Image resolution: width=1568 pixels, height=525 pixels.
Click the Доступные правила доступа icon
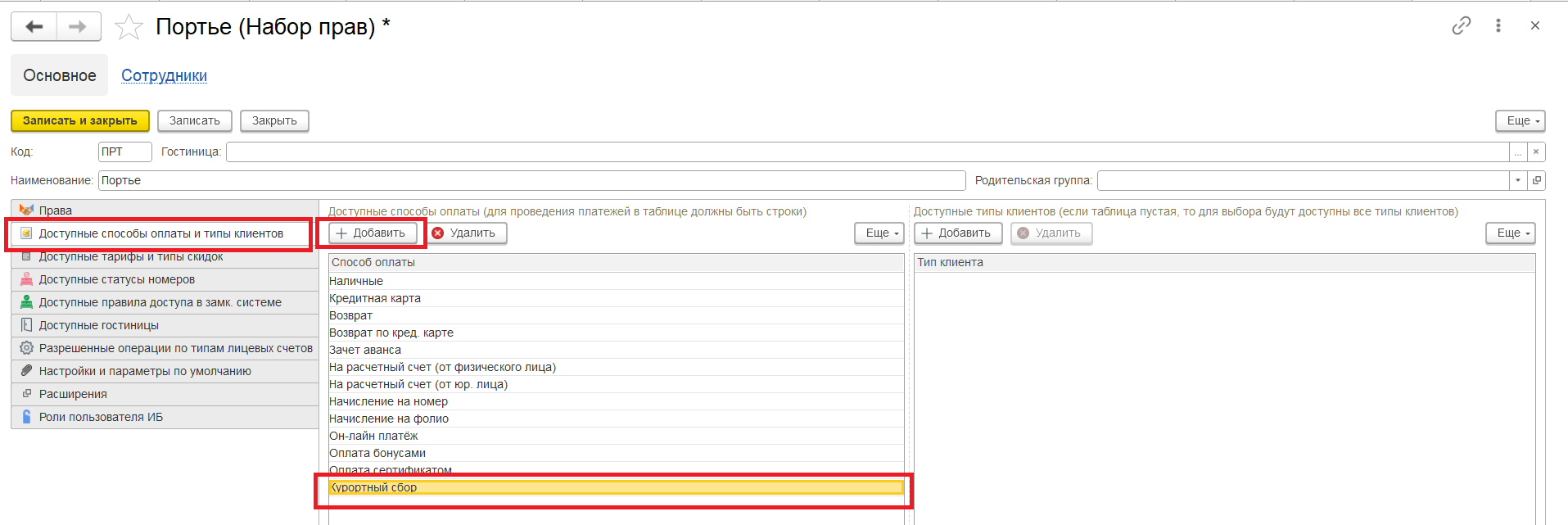click(x=26, y=302)
